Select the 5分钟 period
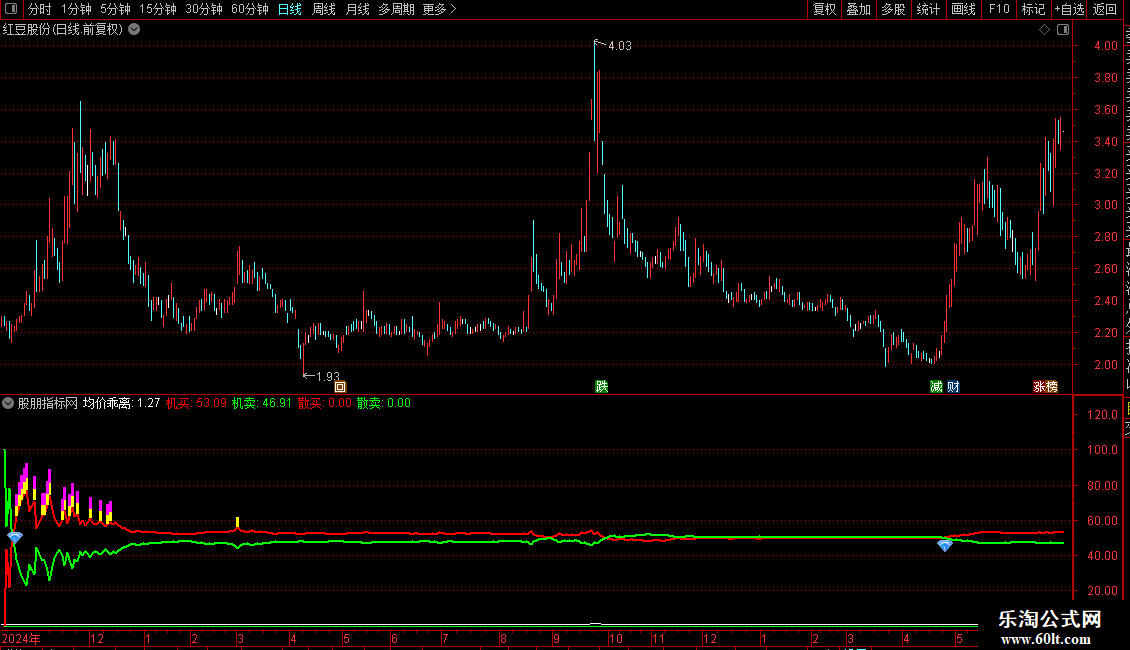The height and width of the screenshot is (650, 1130). tap(115, 9)
